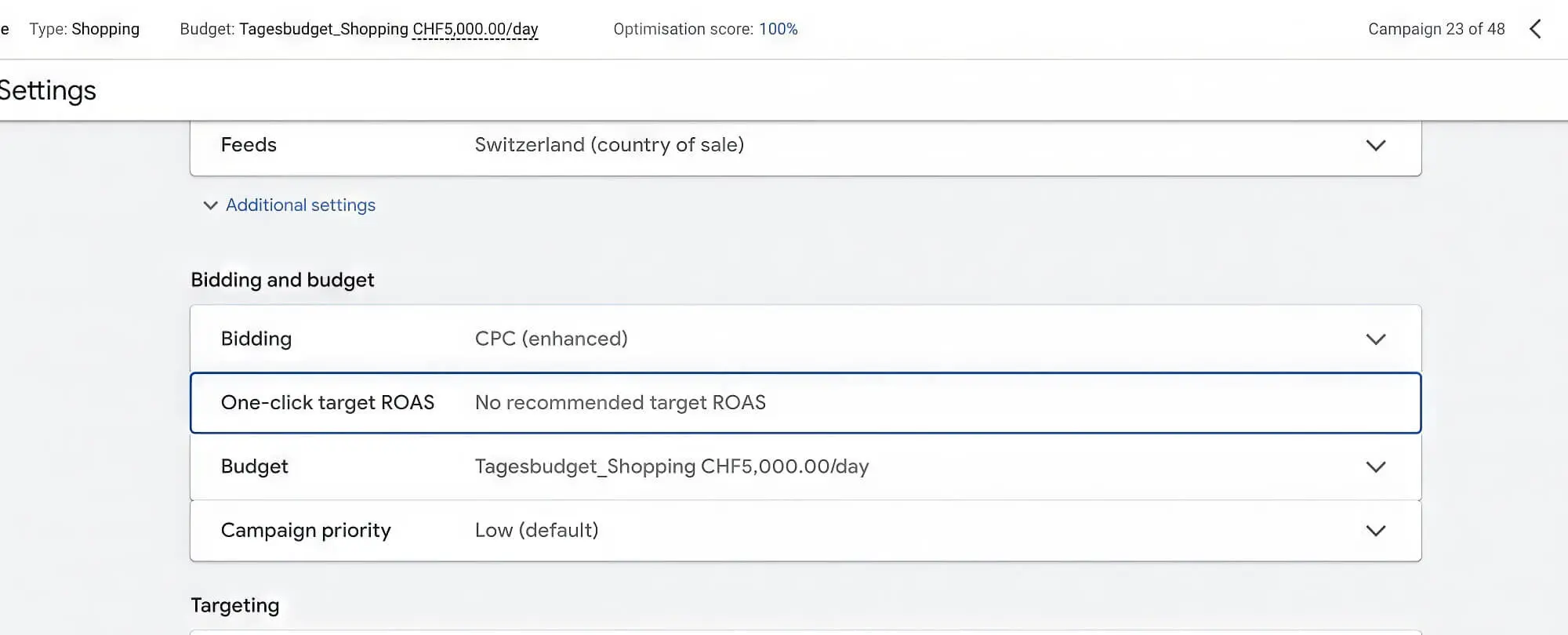Click the Type: Shopping label
The image size is (1568, 635).
85,29
